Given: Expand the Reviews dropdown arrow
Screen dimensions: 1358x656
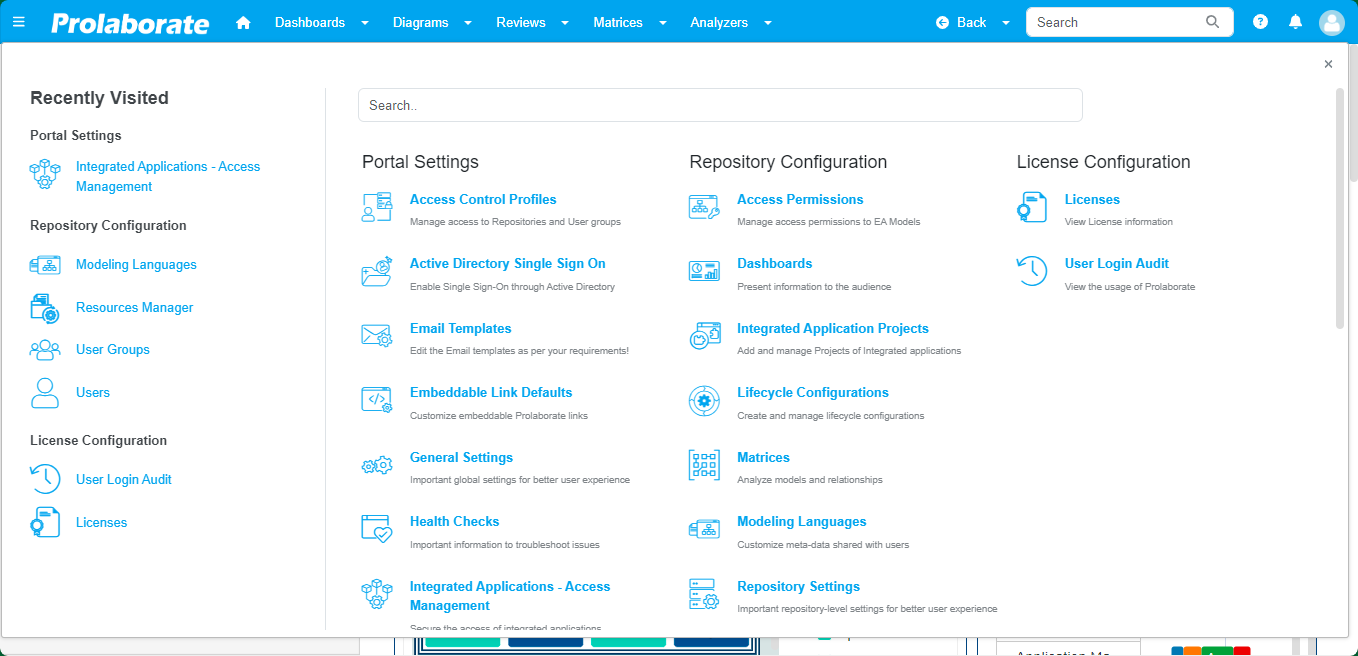Looking at the screenshot, I should click(565, 23).
